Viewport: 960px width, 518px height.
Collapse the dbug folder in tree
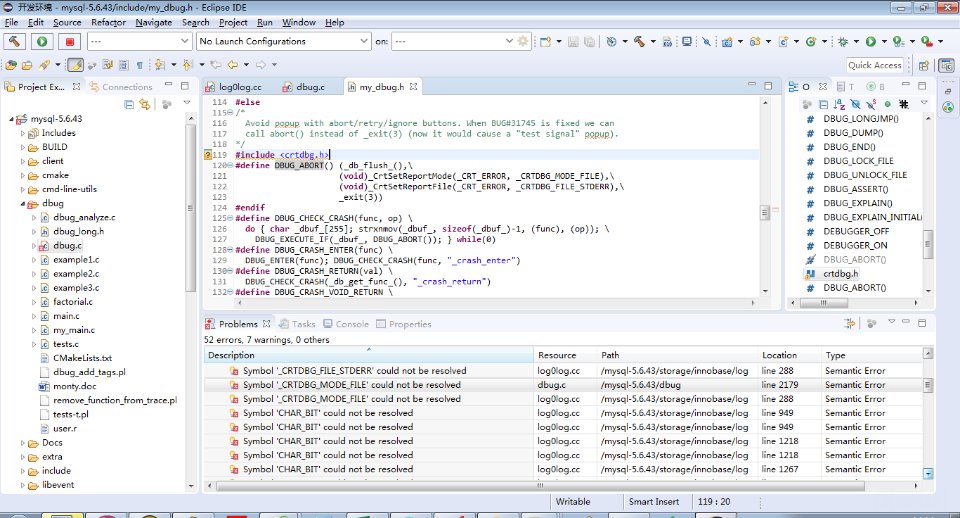point(23,203)
